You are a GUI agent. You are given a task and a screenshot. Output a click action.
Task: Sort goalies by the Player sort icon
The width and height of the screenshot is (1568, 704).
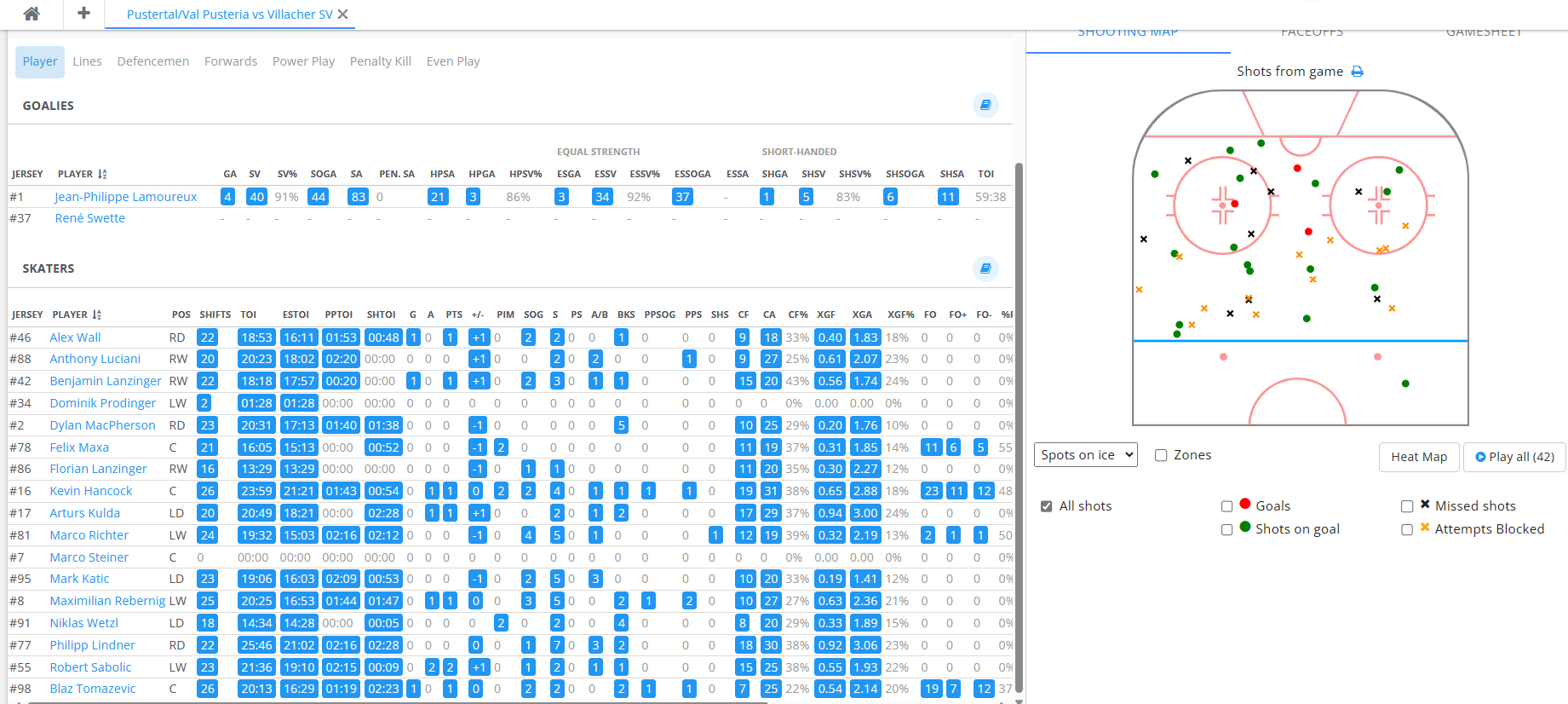pyautogui.click(x=102, y=174)
